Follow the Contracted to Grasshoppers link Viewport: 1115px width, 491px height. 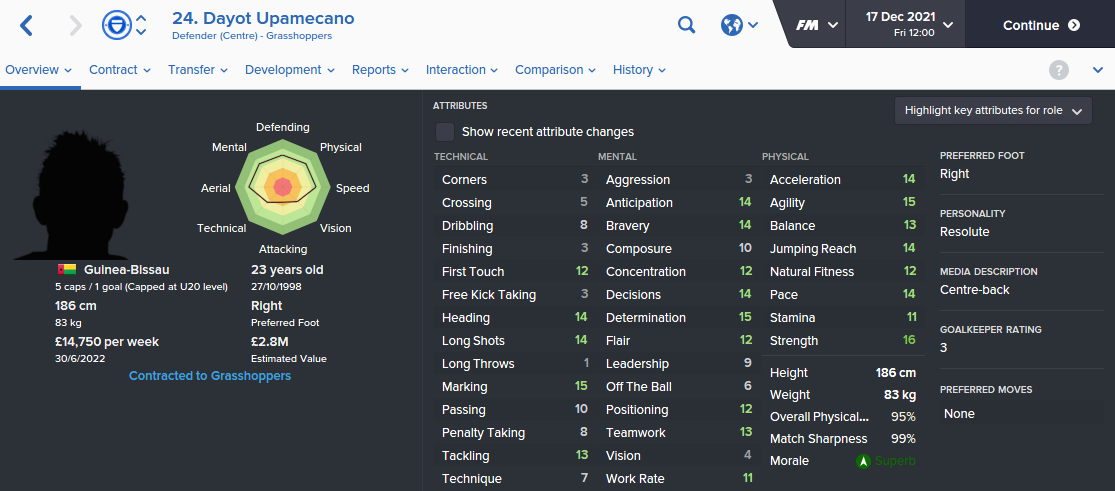(210, 376)
